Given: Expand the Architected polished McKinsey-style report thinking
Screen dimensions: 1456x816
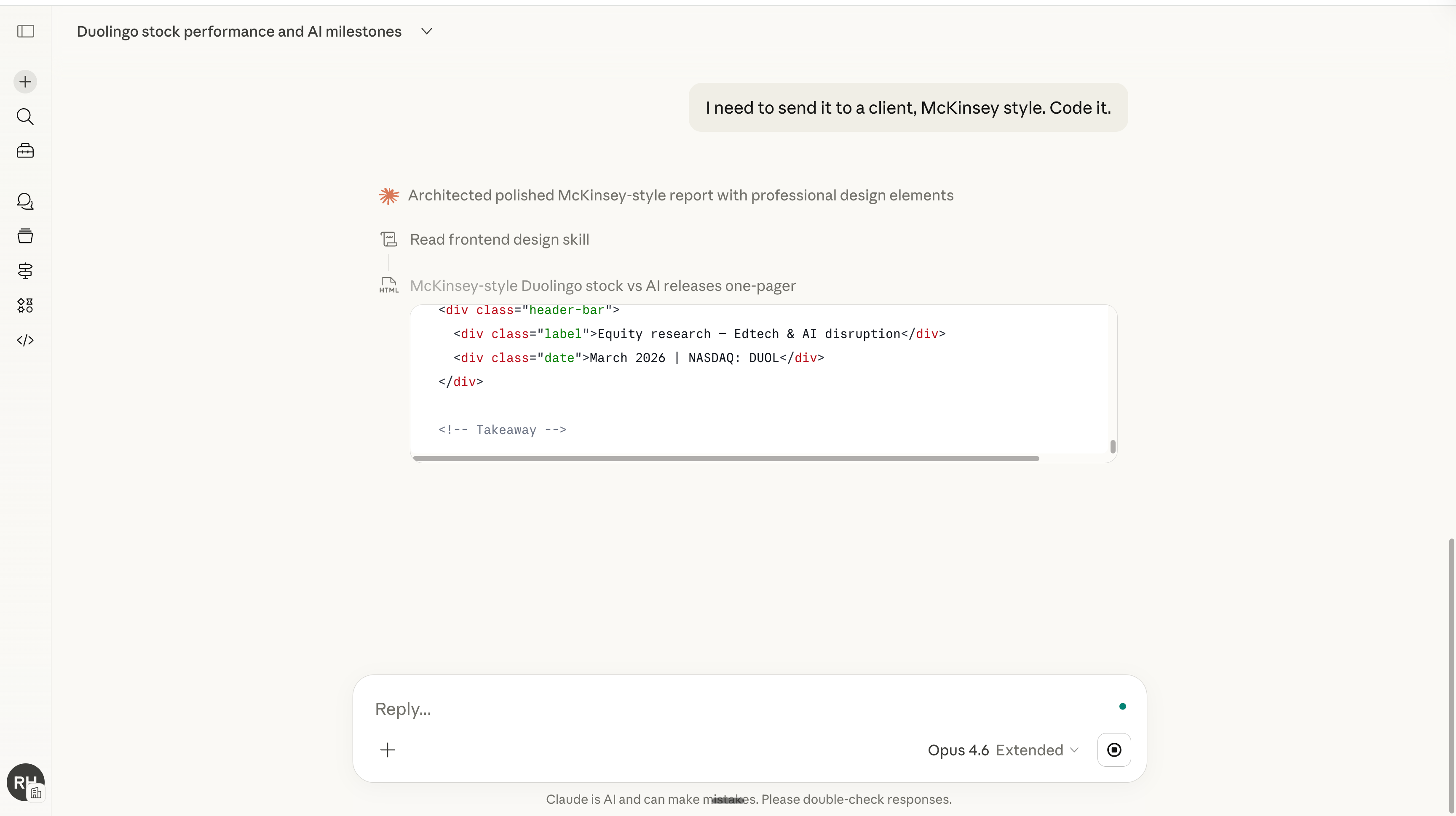Looking at the screenshot, I should click(680, 195).
